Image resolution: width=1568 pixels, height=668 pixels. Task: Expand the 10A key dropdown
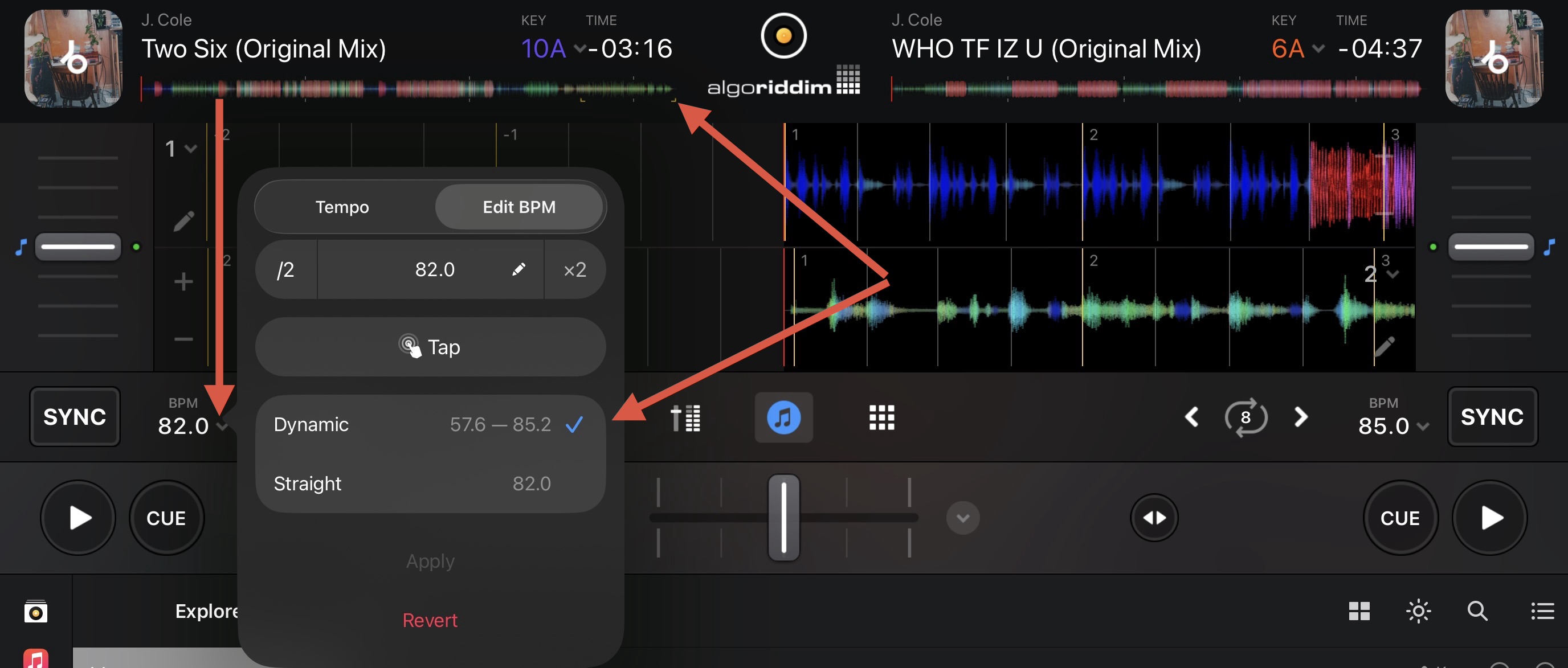point(579,48)
